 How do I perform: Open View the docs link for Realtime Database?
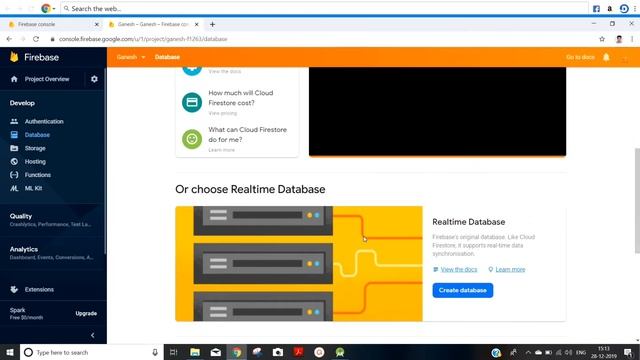(x=459, y=269)
